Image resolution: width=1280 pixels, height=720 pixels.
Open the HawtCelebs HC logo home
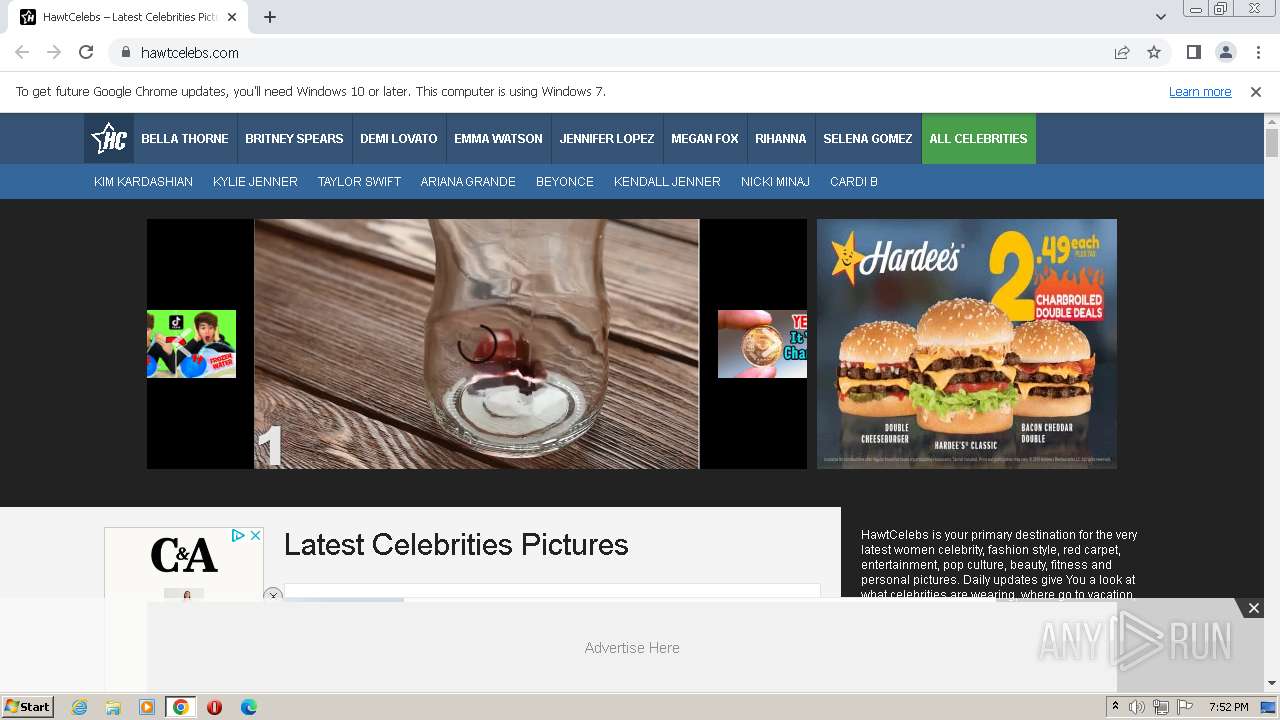[x=108, y=139]
